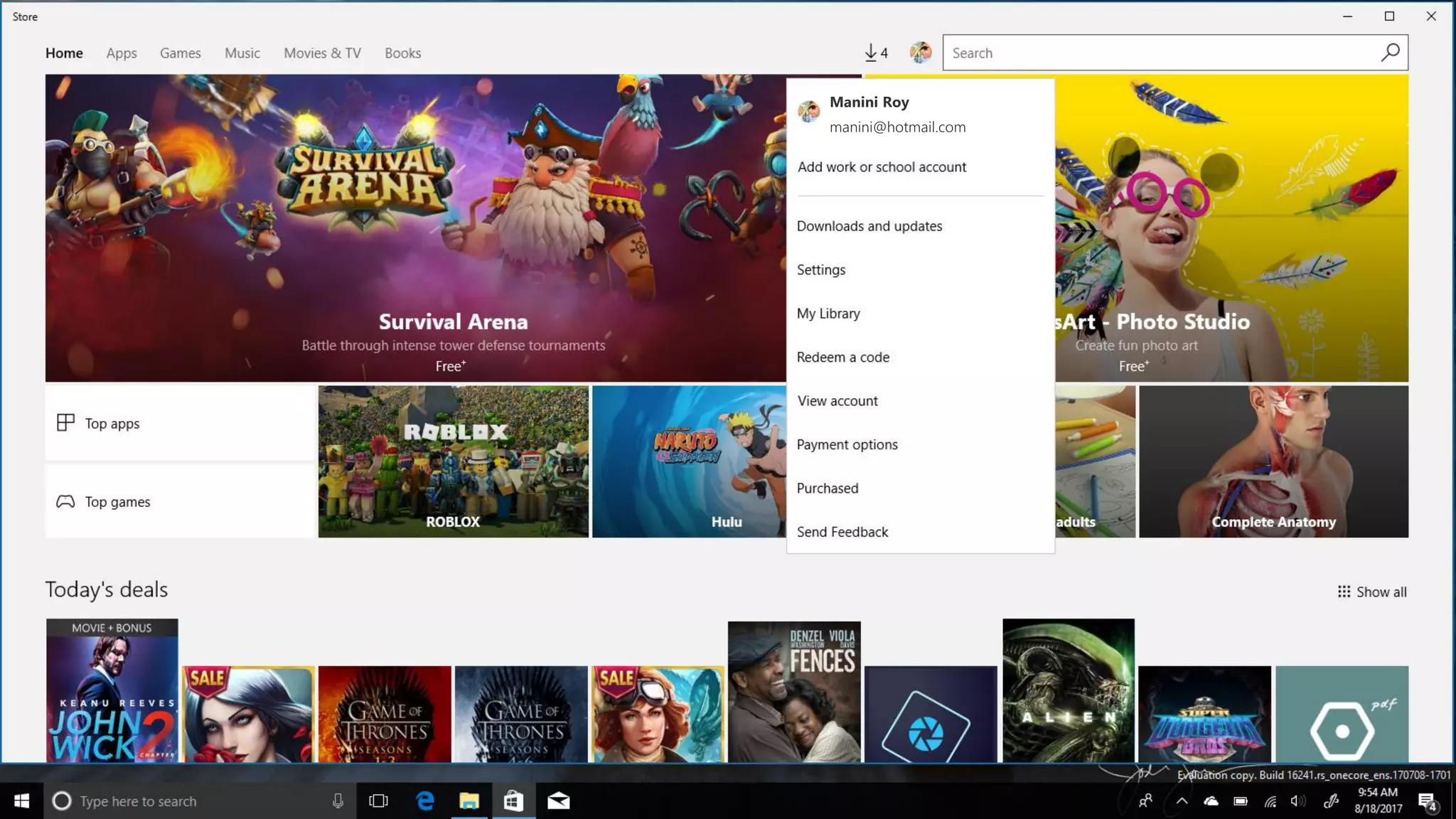This screenshot has width=1456, height=819.
Task: Open the Mail app in taskbar
Action: click(558, 801)
